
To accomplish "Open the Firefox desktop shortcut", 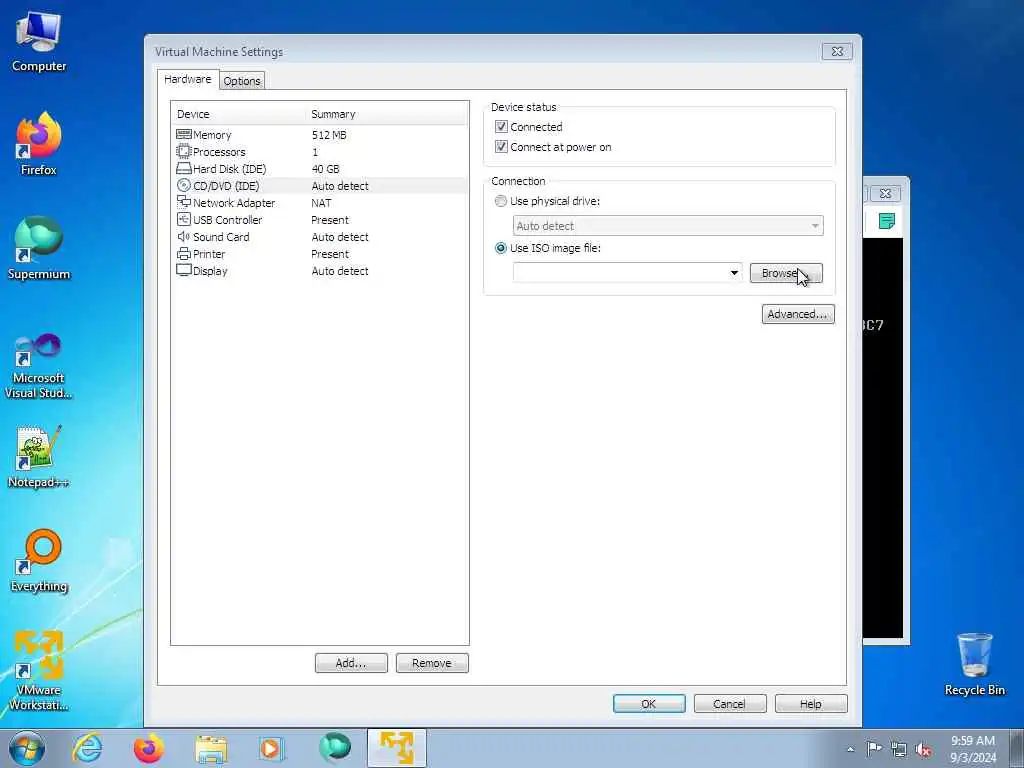I will point(39,144).
